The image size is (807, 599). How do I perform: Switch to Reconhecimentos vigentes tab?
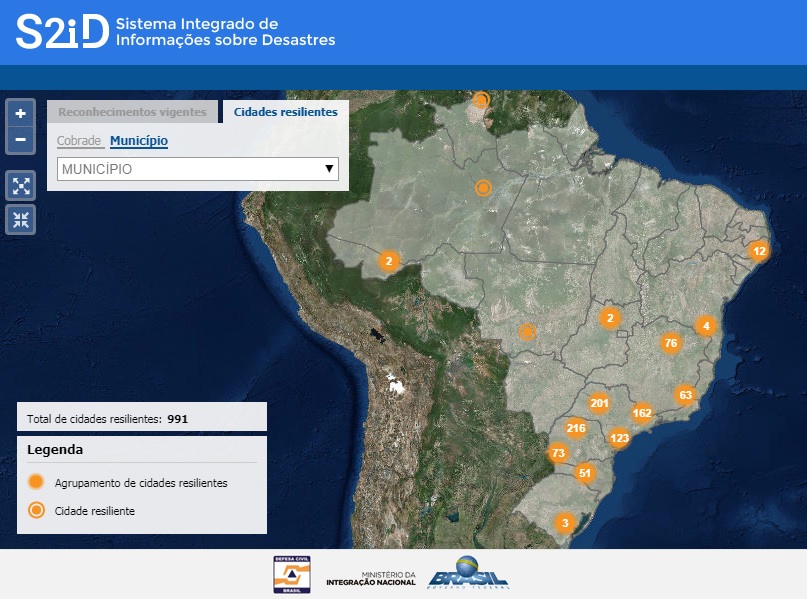coord(132,112)
